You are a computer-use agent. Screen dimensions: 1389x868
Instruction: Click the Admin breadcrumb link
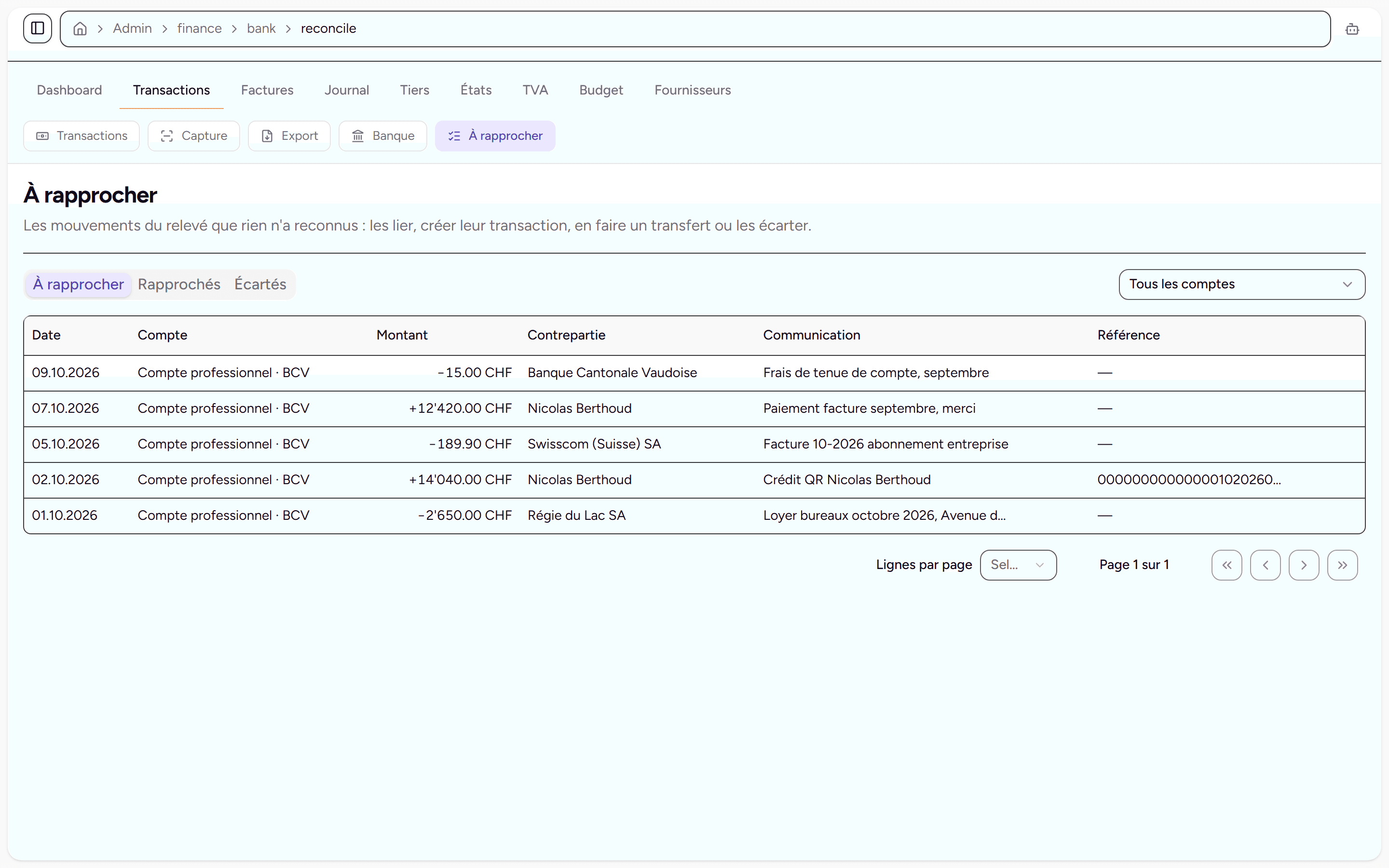(x=133, y=29)
